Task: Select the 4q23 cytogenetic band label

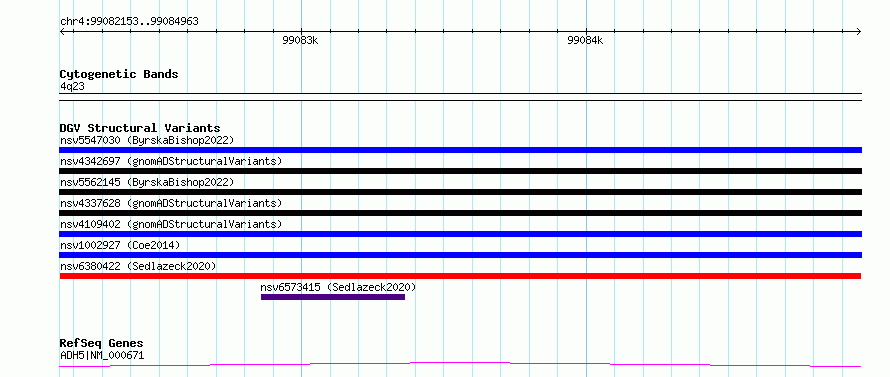Action: pyautogui.click(x=73, y=86)
